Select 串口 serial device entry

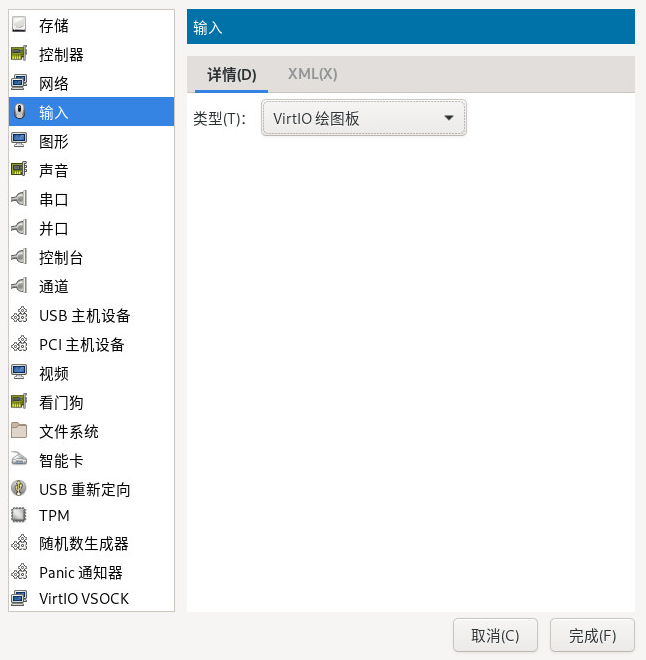tap(54, 199)
